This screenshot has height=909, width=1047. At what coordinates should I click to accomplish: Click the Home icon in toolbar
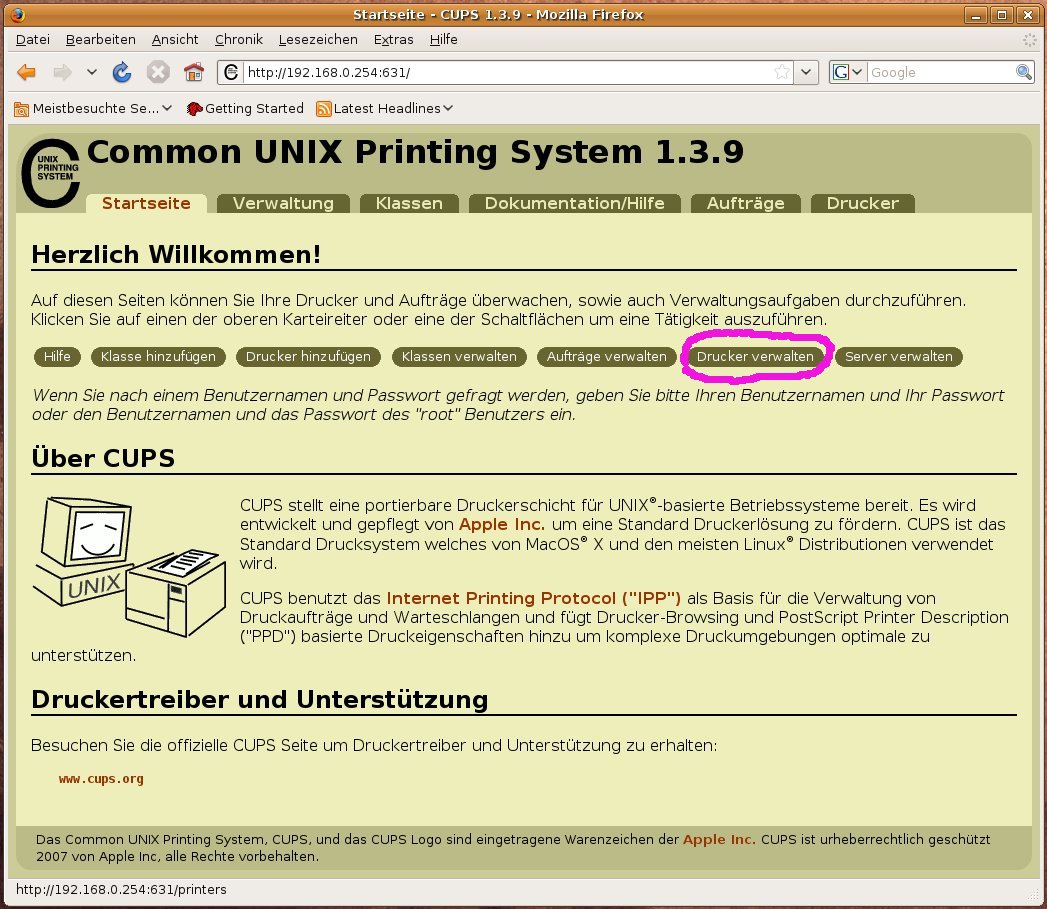(194, 72)
